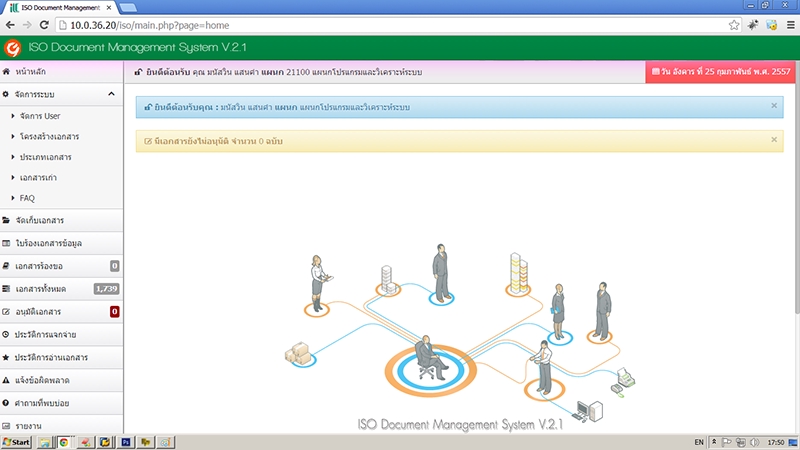Expand the จัดการ User submenu arrow

13,116
